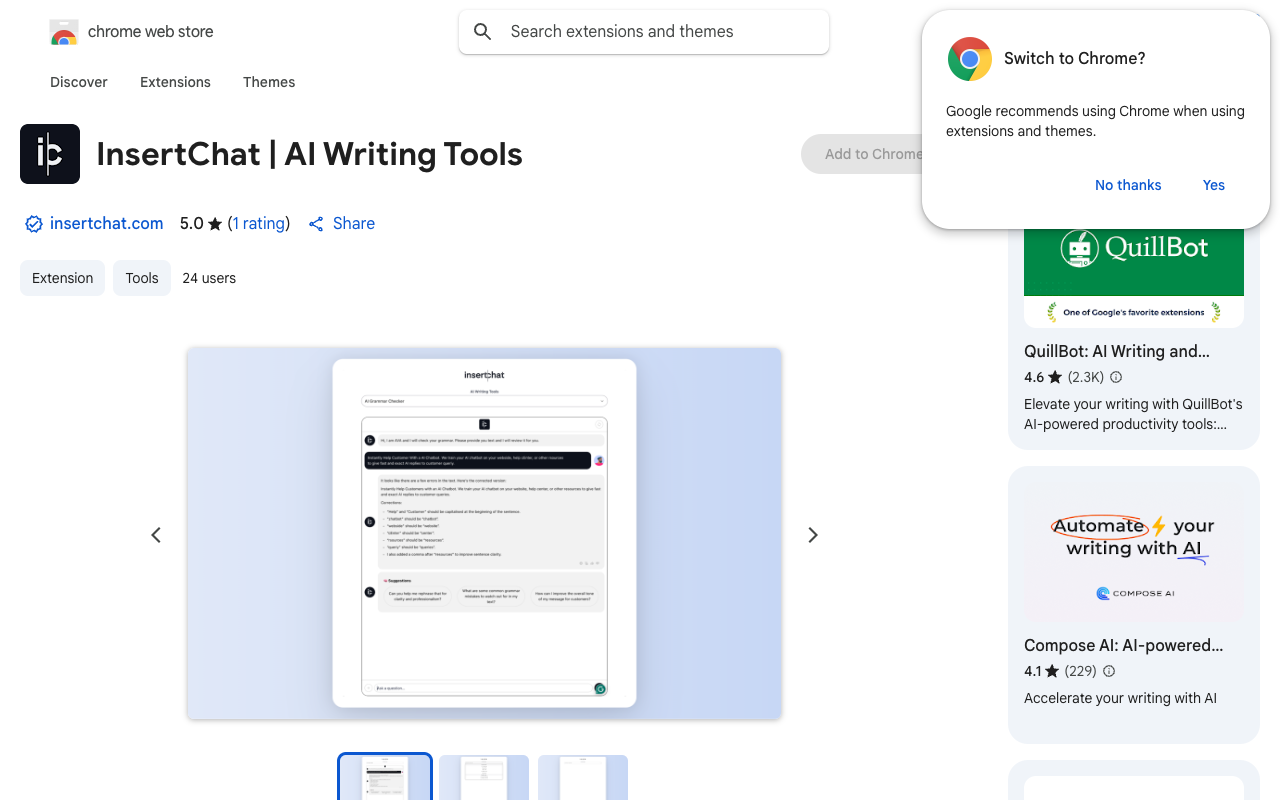
Task: Click the InsertChat extension logo icon
Action: [x=50, y=154]
